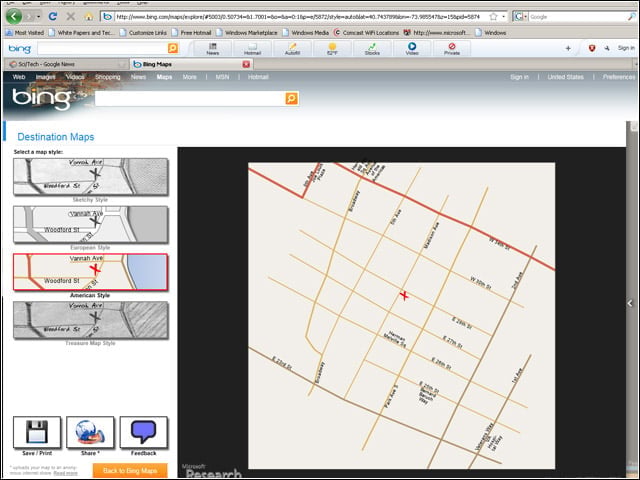
Task: Click the Share globe icon
Action: point(90,432)
